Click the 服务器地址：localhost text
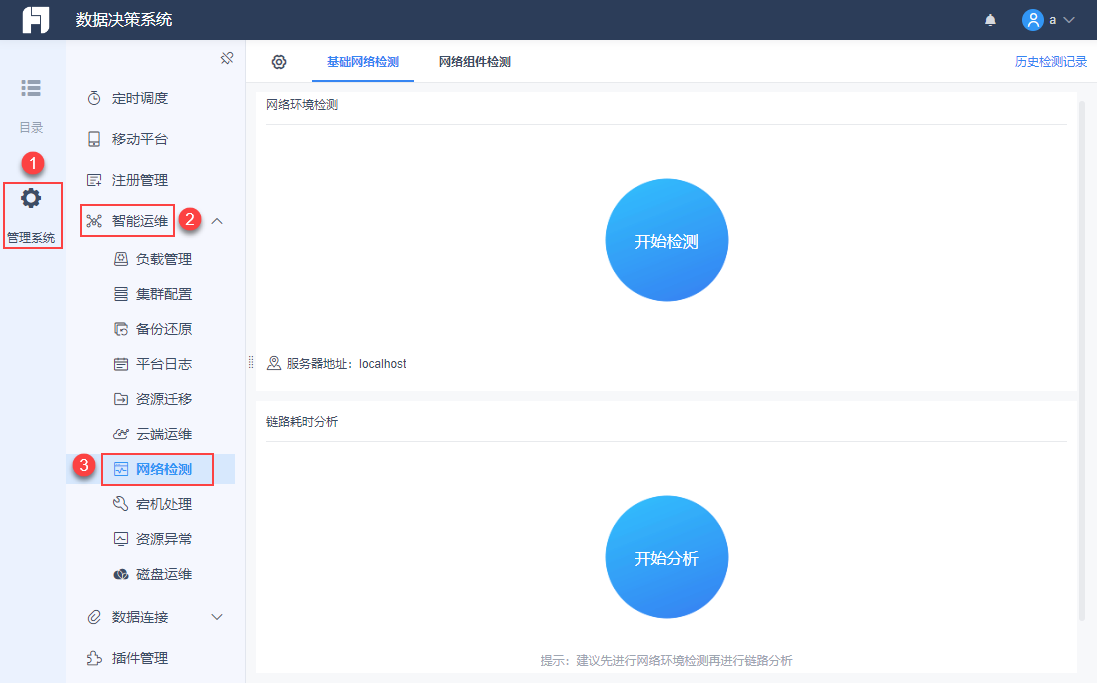Image resolution: width=1097 pixels, height=683 pixels. (346, 364)
